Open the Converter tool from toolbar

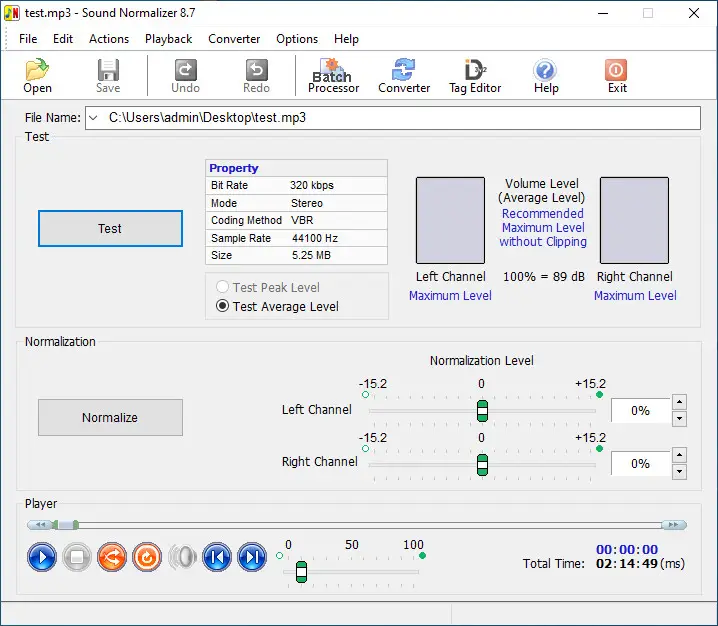(404, 76)
